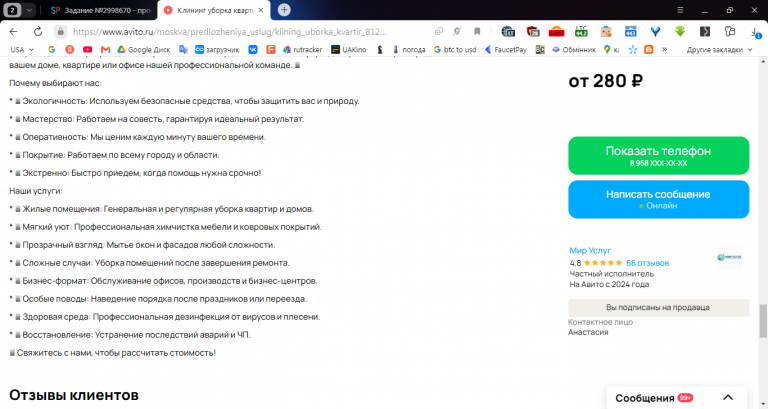Click Вы подписаны на продавца button
The width and height of the screenshot is (768, 409).
coord(658,308)
